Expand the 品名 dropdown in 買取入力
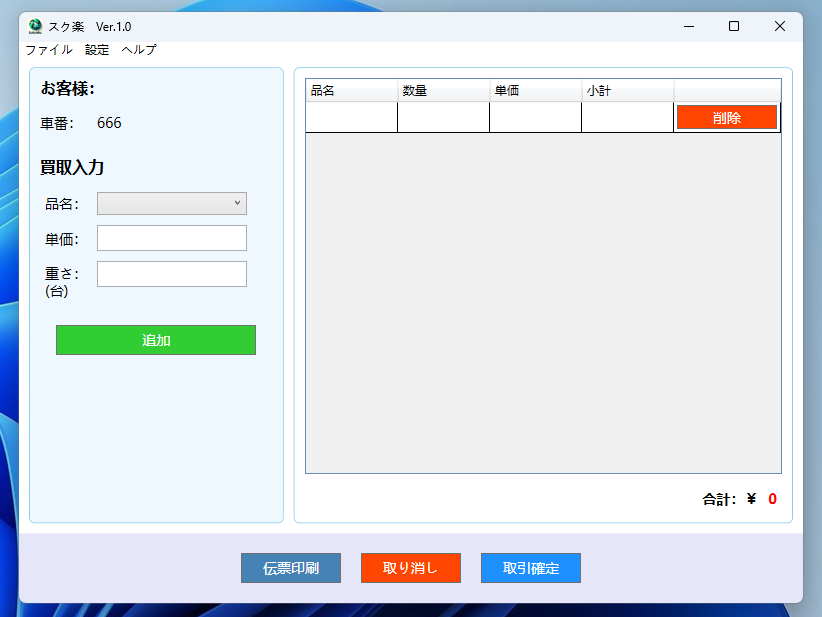This screenshot has width=822, height=617. (x=171, y=204)
